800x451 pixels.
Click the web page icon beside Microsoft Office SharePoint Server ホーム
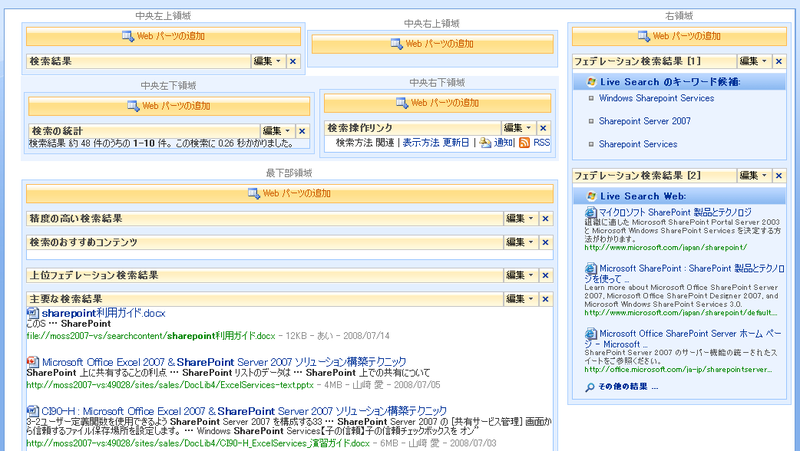pos(591,334)
